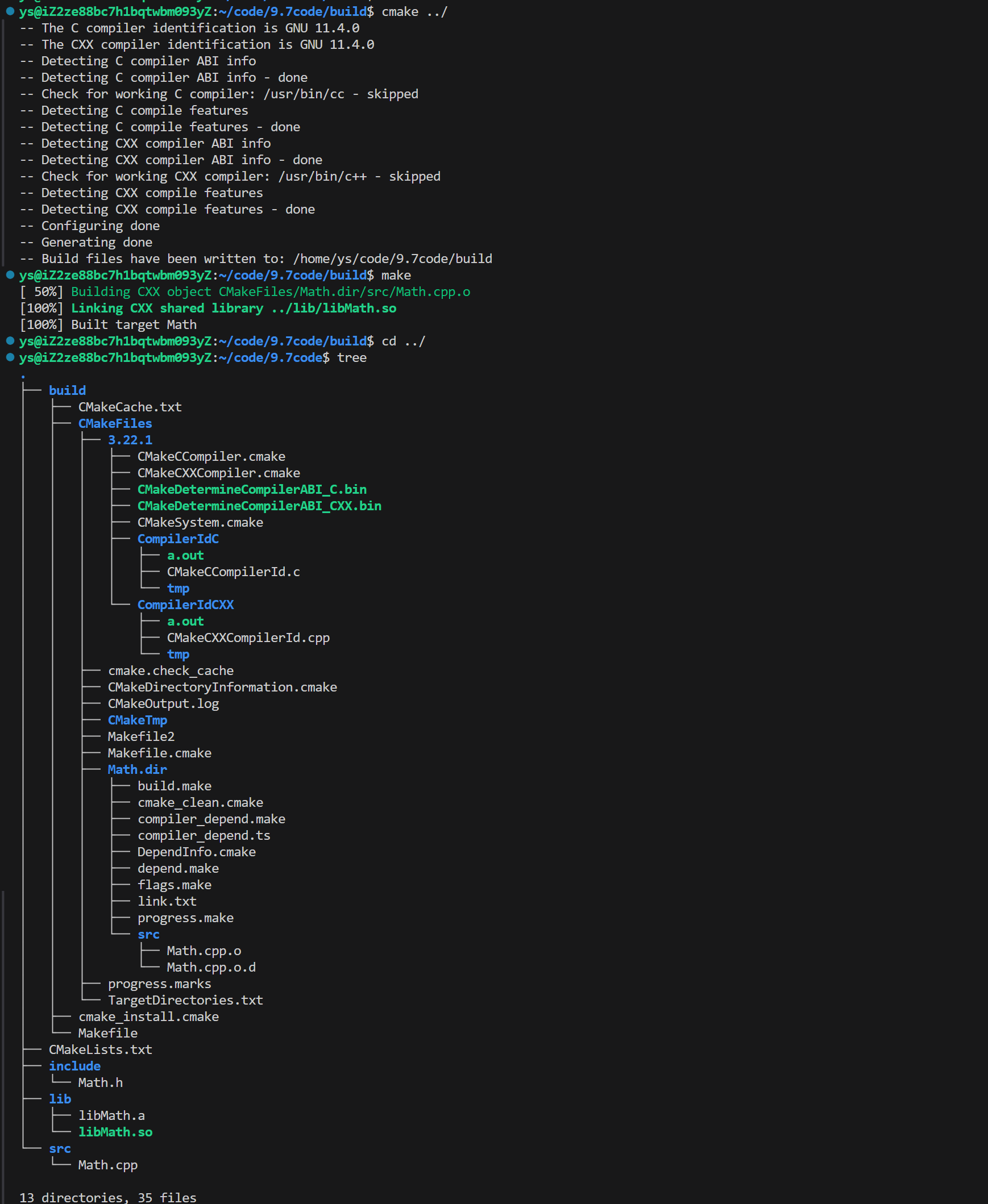Click Math.h header file name
The height and width of the screenshot is (1204, 988).
coord(100,1084)
